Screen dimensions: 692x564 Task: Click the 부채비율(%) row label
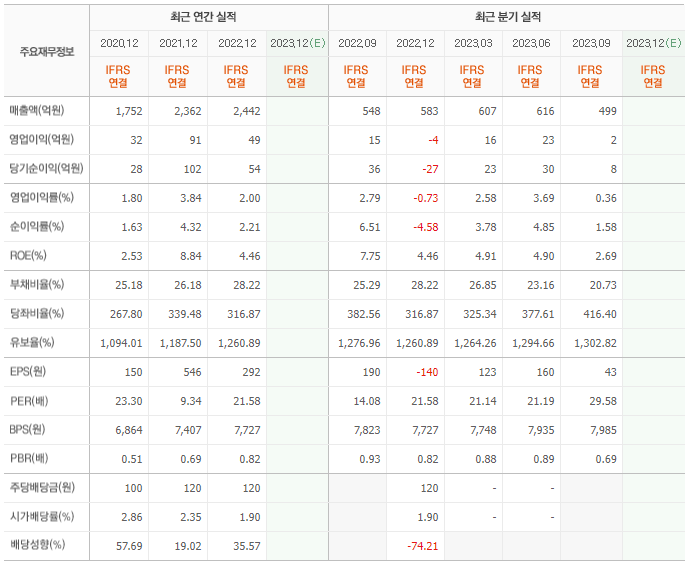click(x=37, y=285)
